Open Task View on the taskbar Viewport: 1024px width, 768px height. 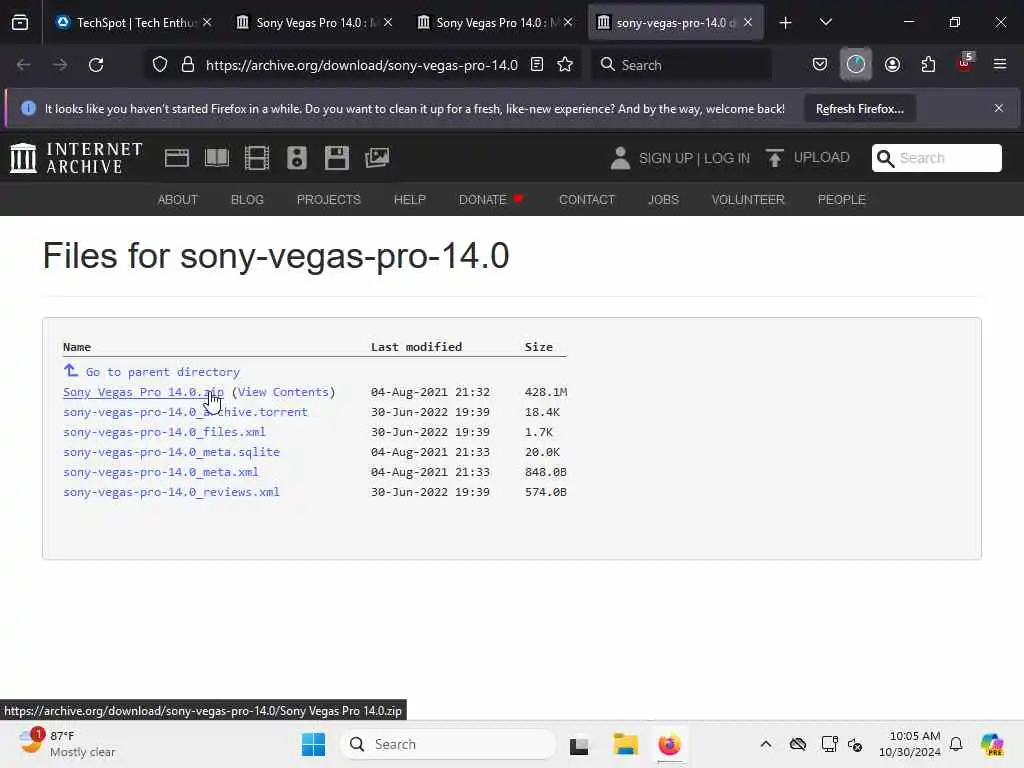579,744
